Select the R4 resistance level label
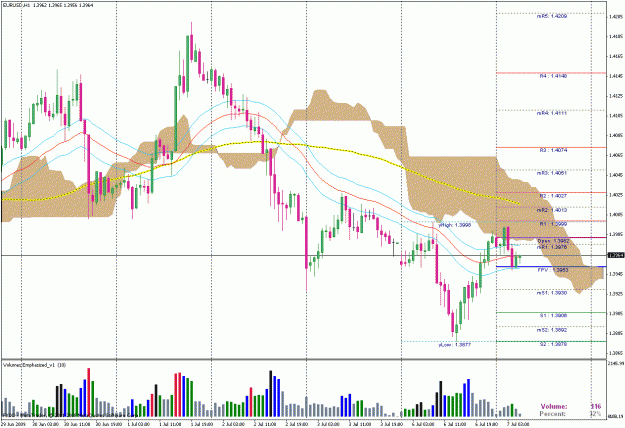The image size is (625, 428). [553, 76]
